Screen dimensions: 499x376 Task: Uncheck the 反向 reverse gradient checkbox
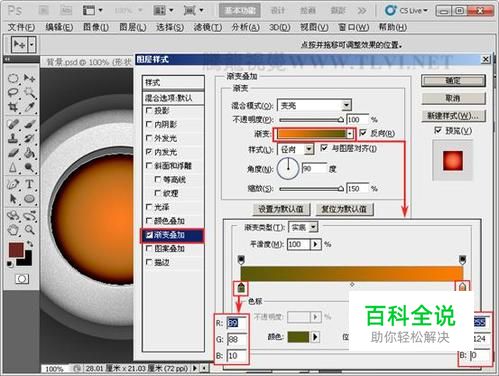pyautogui.click(x=363, y=133)
